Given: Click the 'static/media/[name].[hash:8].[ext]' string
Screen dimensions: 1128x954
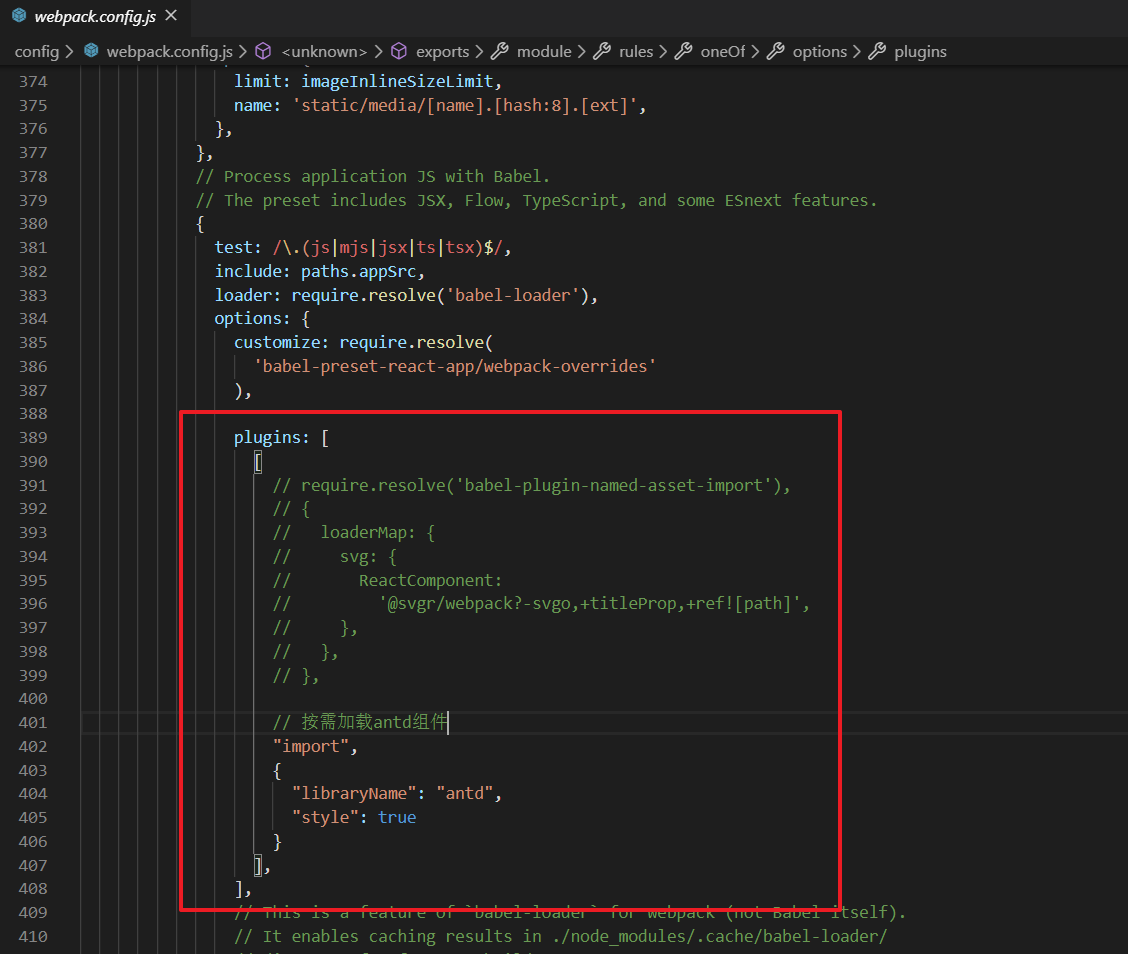Looking at the screenshot, I should click(x=465, y=105).
